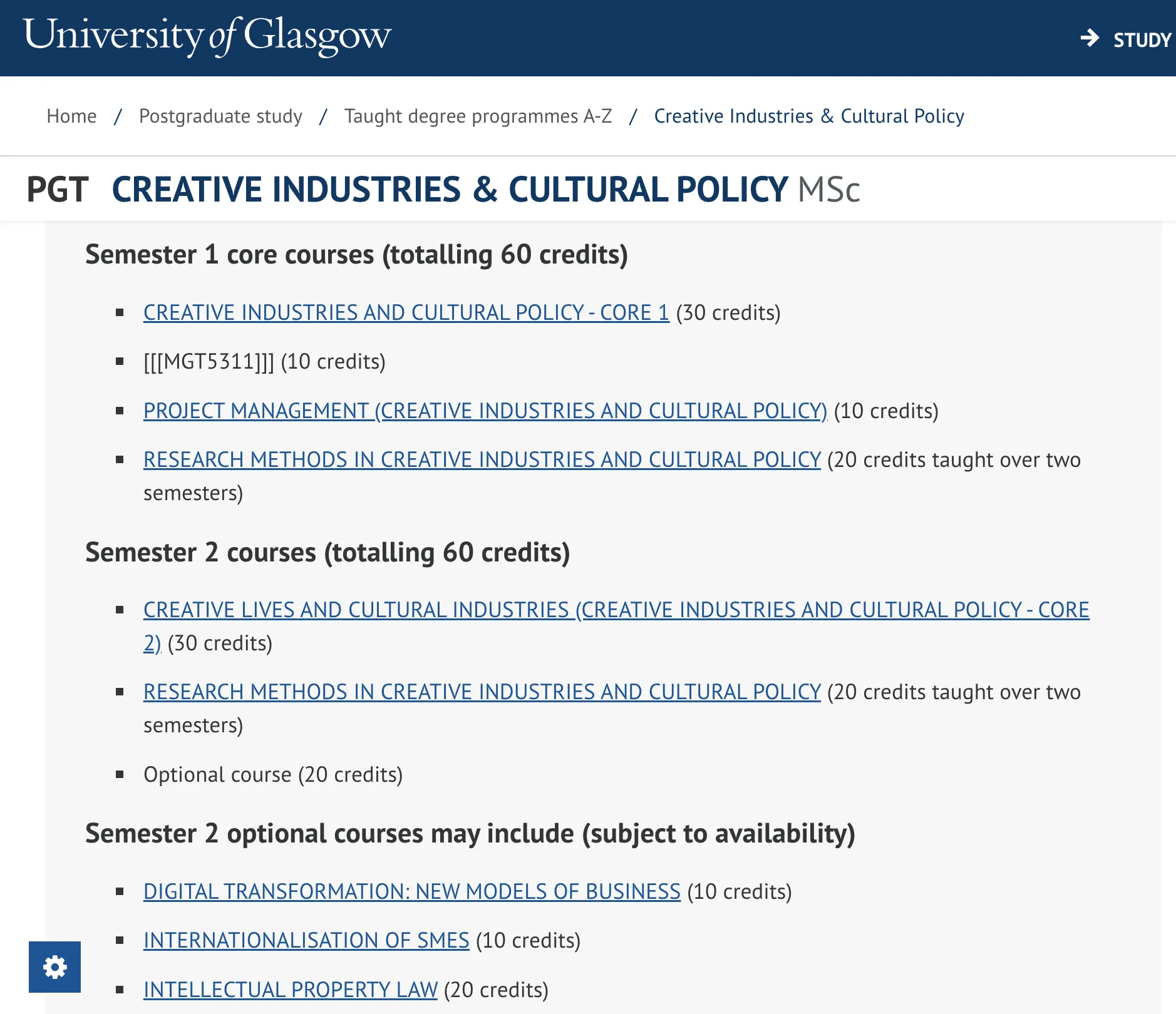Screen dimensions: 1176x1014
Task: Click the Optional course (20 credits) item
Action: [272, 775]
